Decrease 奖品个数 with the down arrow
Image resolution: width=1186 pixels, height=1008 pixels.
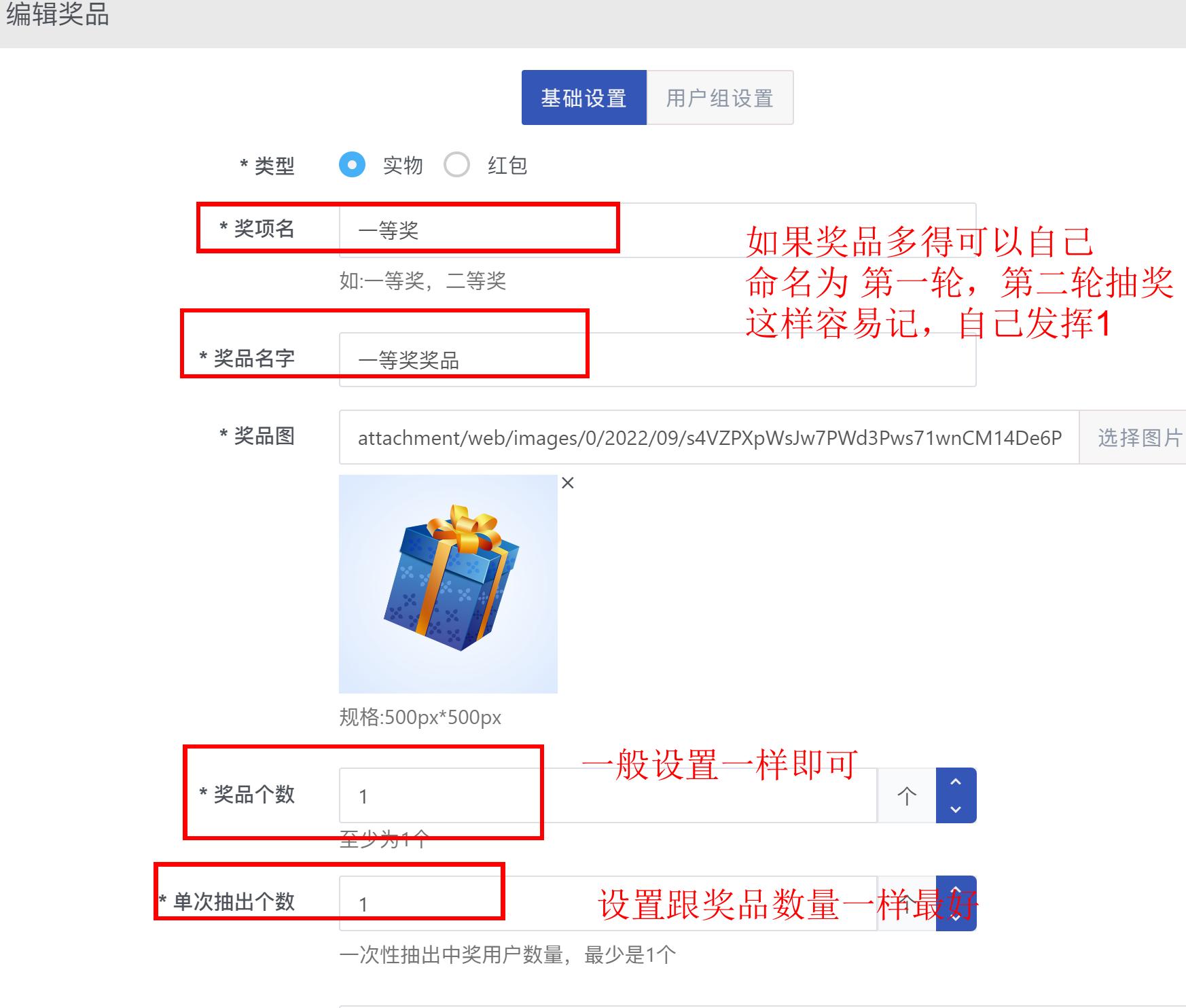956,809
